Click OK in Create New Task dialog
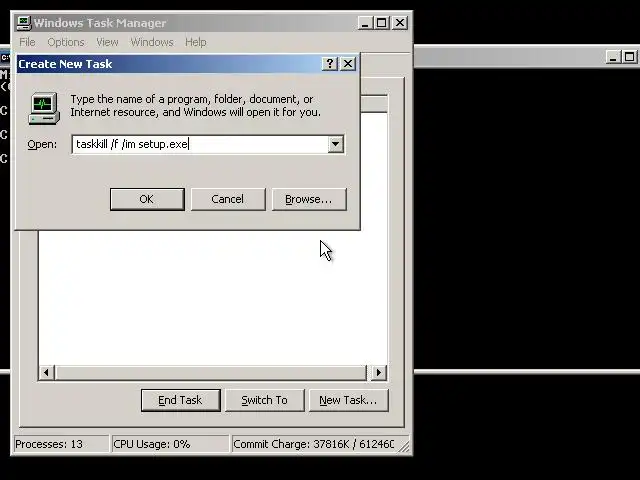Viewport: 640px width, 480px height. [147, 199]
